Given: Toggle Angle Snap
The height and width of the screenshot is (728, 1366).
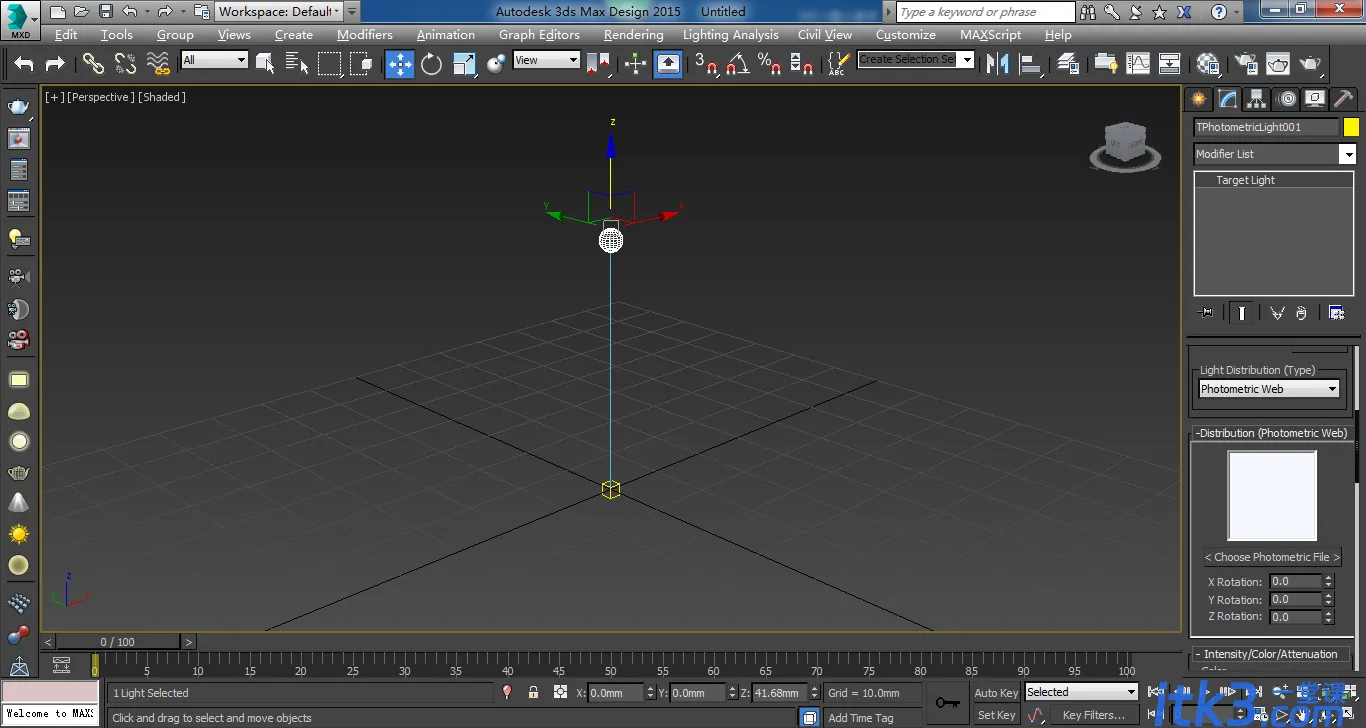Looking at the screenshot, I should pos(738,64).
